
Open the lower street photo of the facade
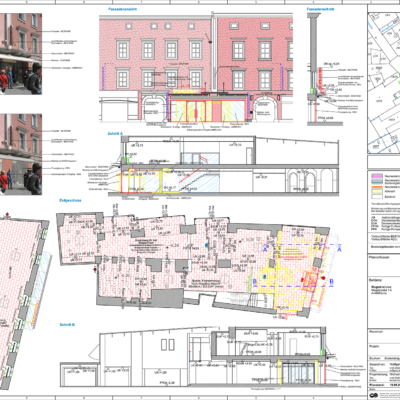point(21,154)
